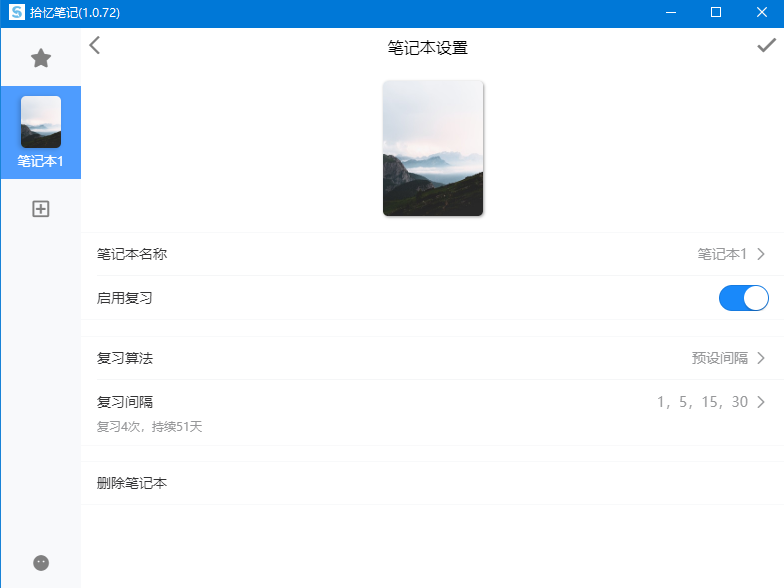Click 删除笔记本 to delete notebook
This screenshot has height=588, width=784.
pyautogui.click(x=432, y=483)
